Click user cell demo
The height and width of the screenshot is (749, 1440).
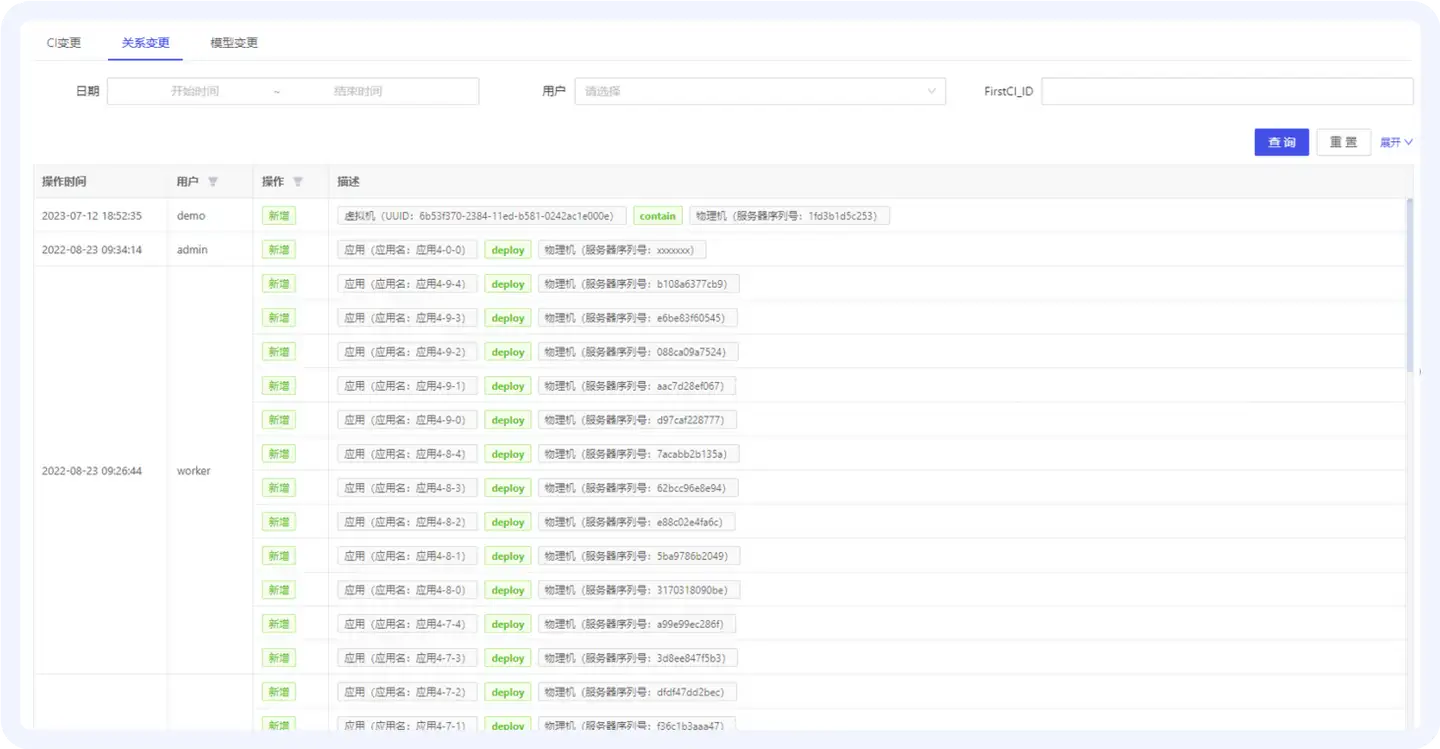pos(191,216)
